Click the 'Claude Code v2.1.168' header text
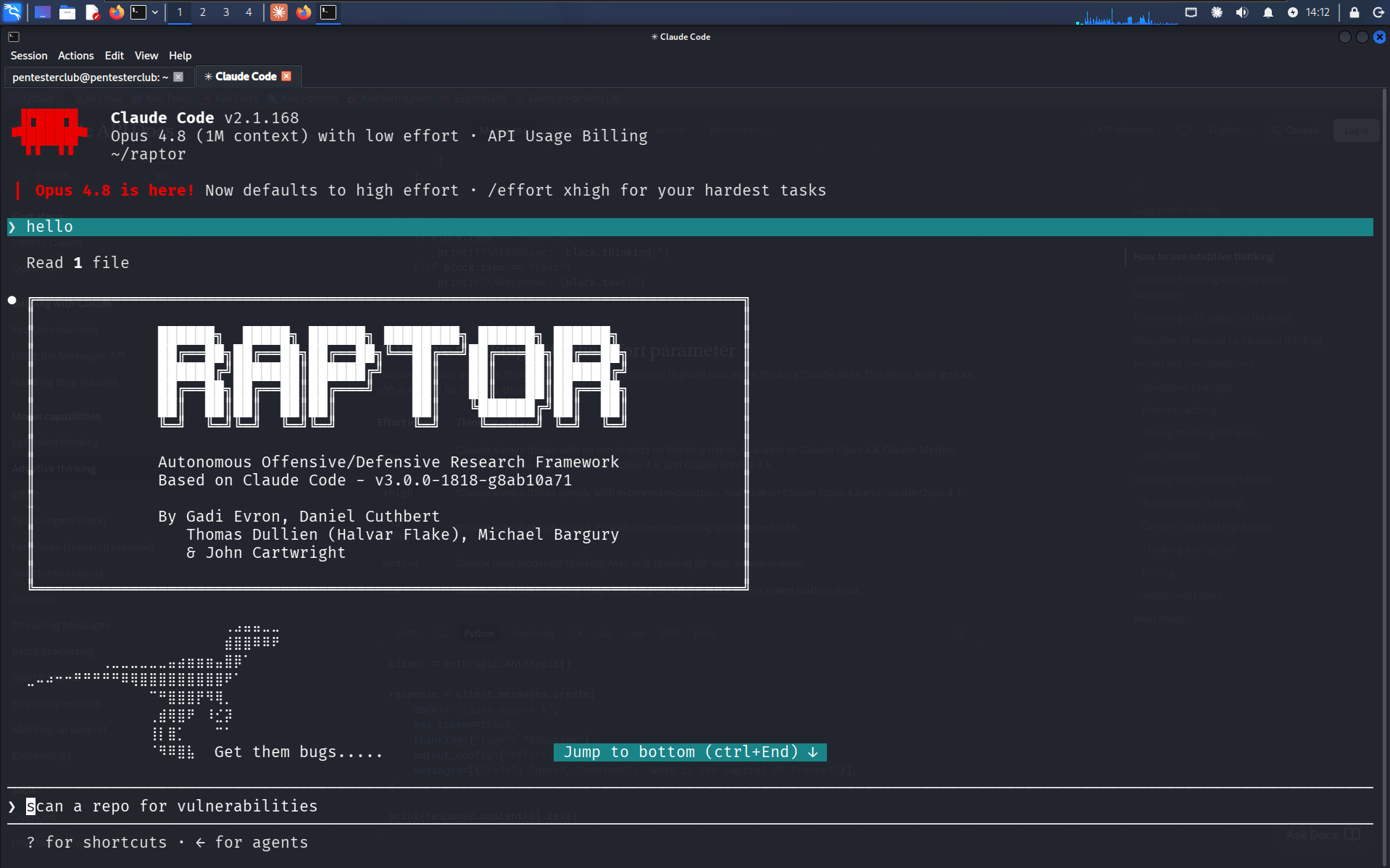 (204, 118)
